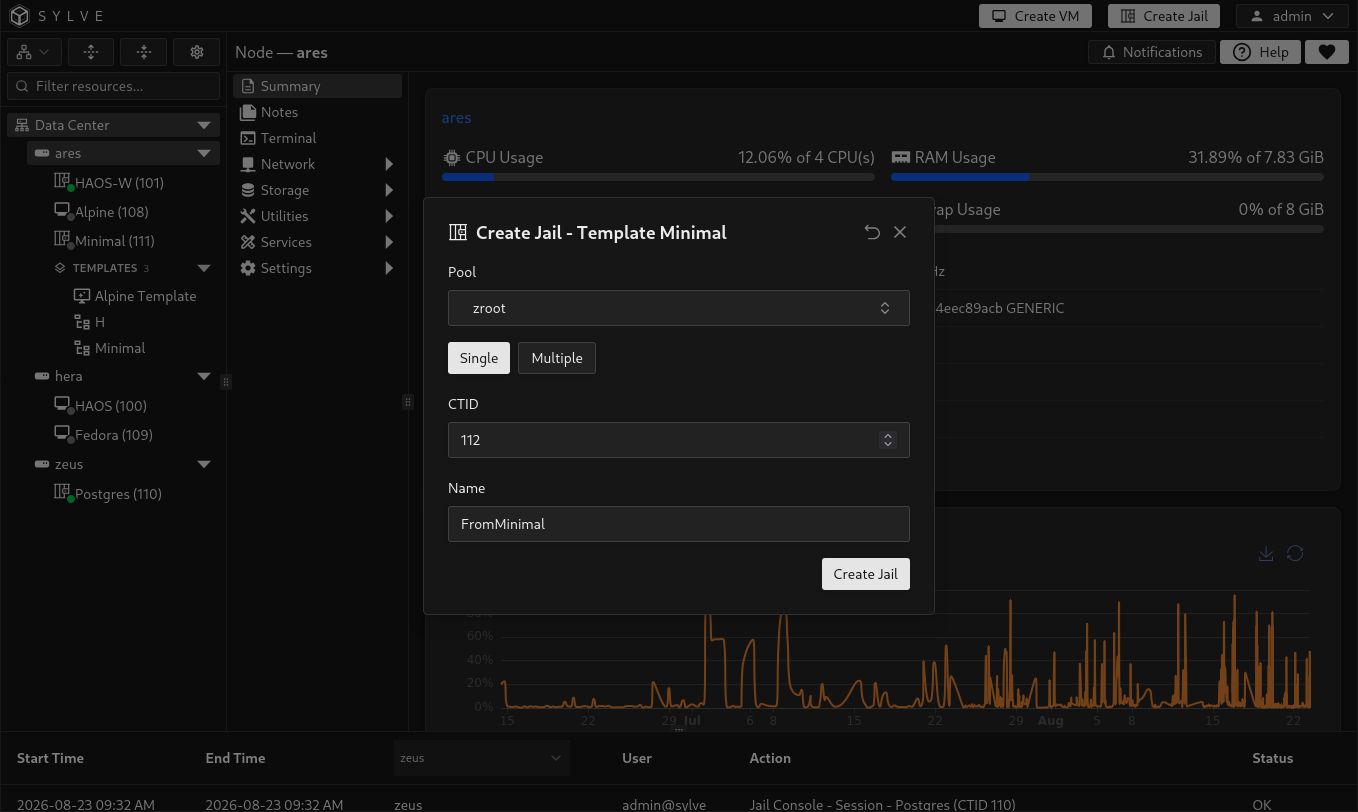This screenshot has width=1358, height=812.
Task: Open the Summary tab
Action: [x=318, y=86]
